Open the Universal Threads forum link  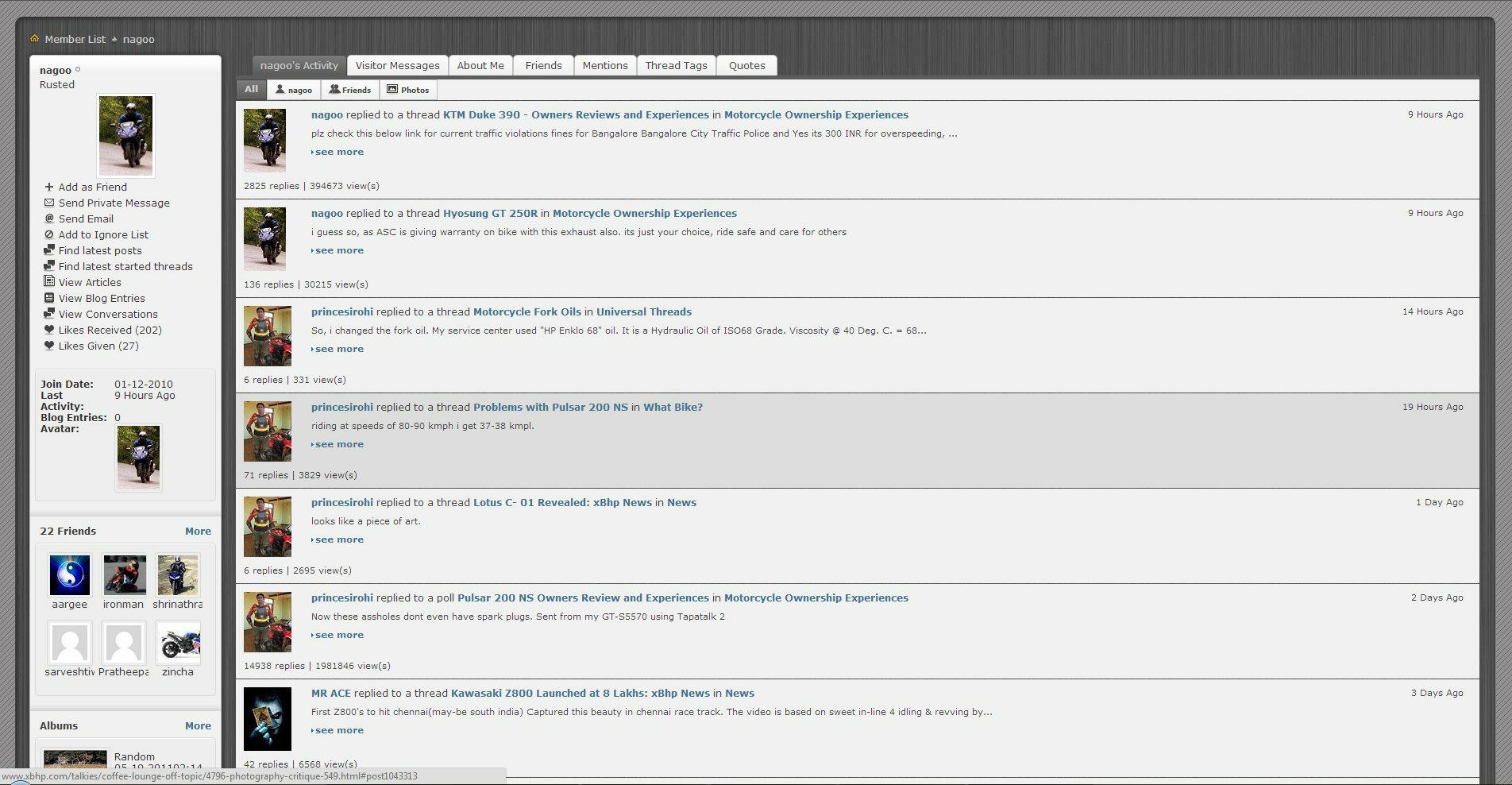coord(644,311)
